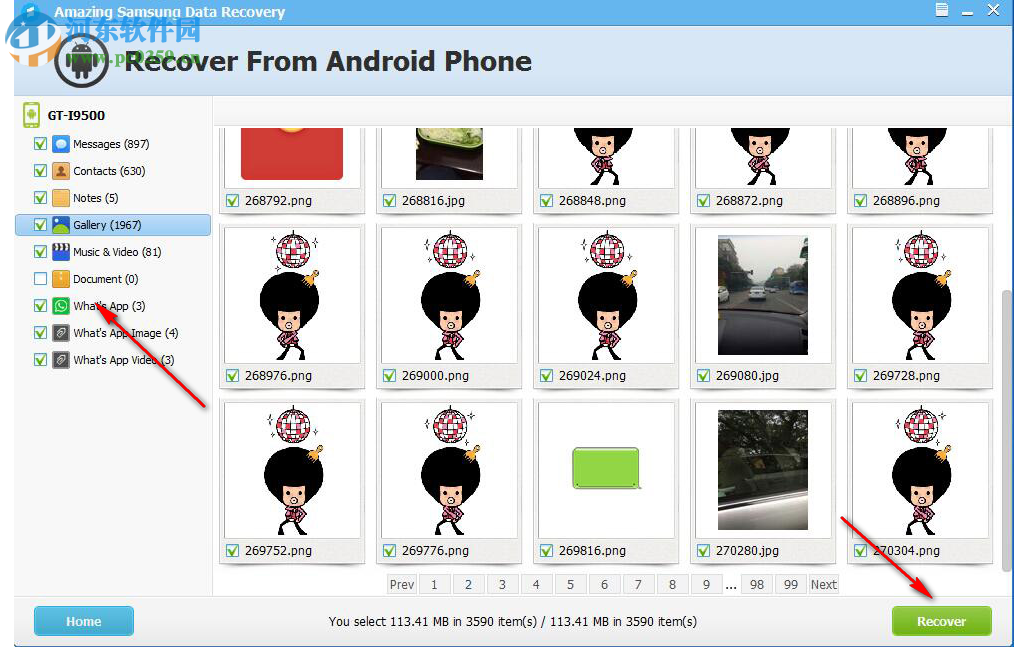Uncheck the What's App (3) checkbox
Image resolution: width=1025 pixels, height=647 pixels.
(41, 306)
